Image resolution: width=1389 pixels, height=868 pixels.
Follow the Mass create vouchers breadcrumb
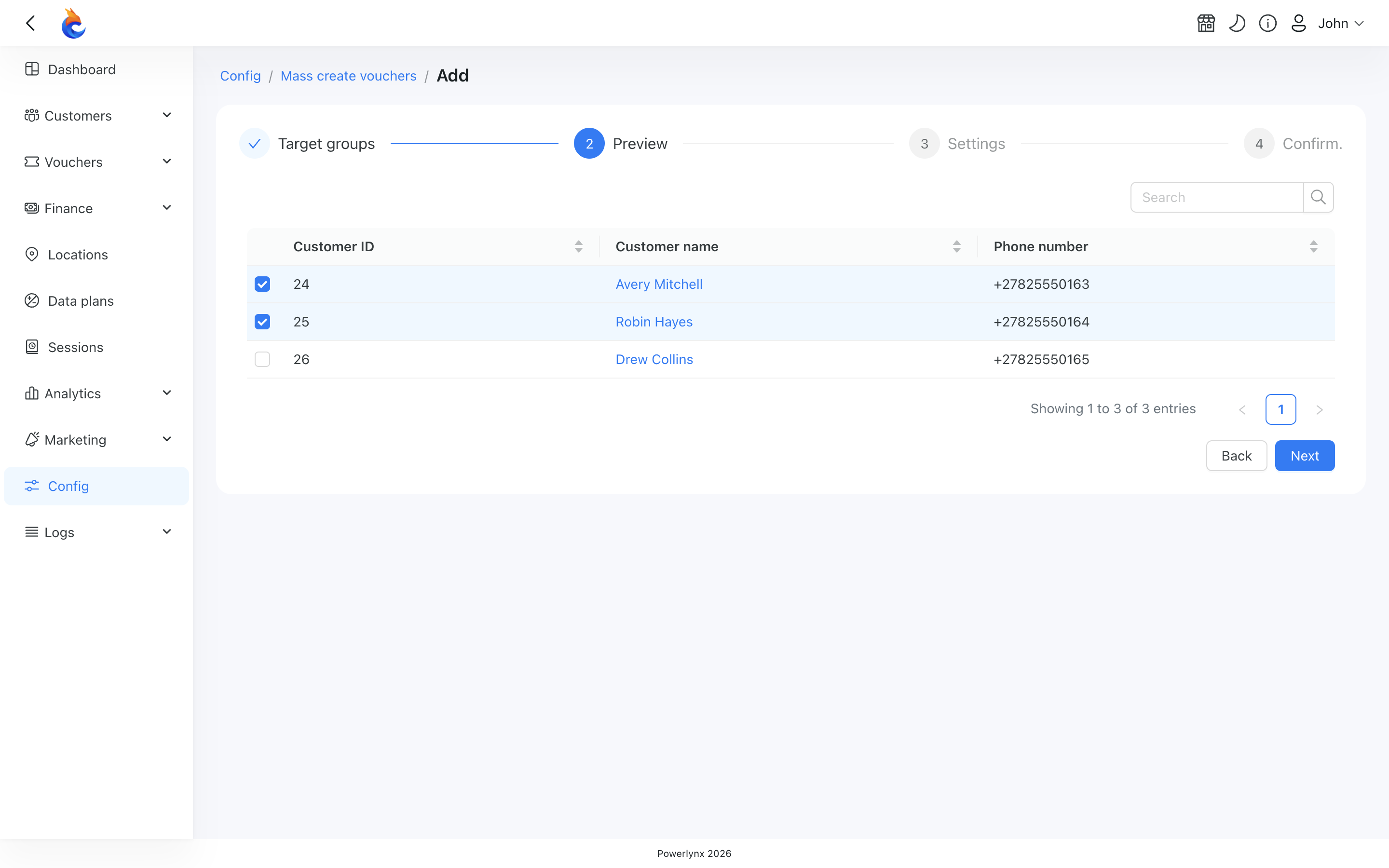click(348, 76)
